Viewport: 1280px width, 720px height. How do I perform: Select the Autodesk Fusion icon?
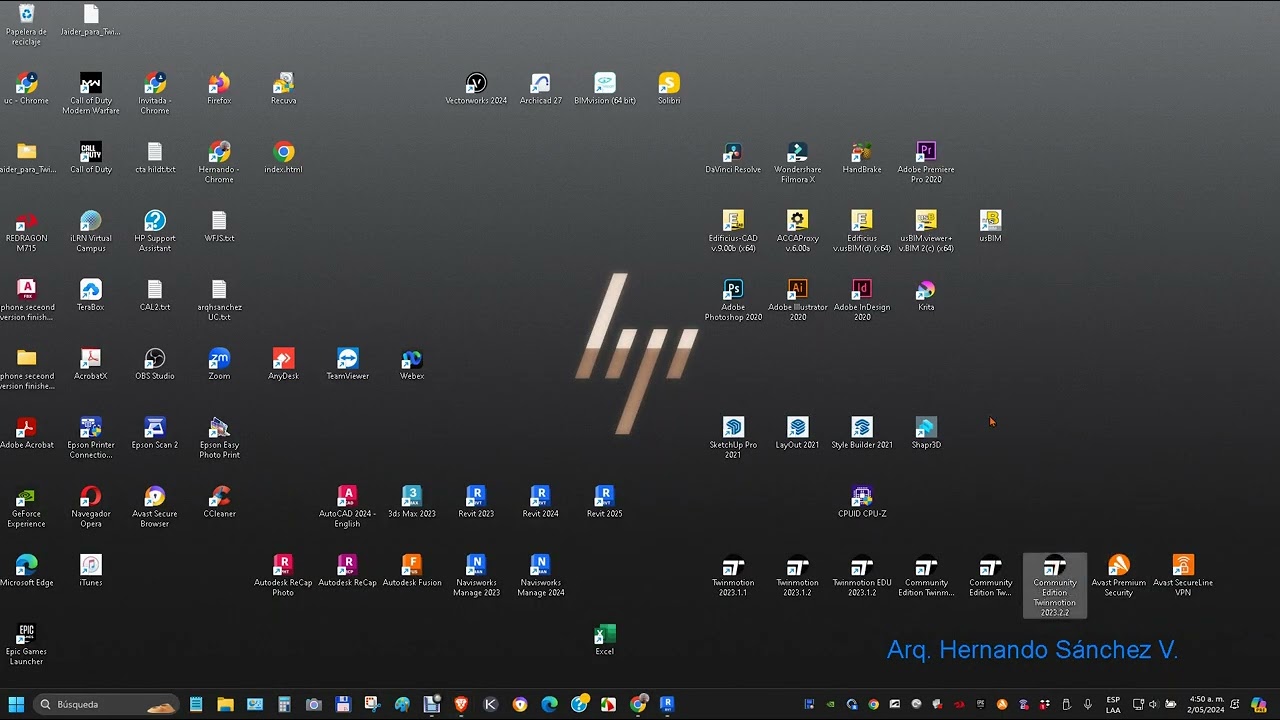pyautogui.click(x=412, y=571)
